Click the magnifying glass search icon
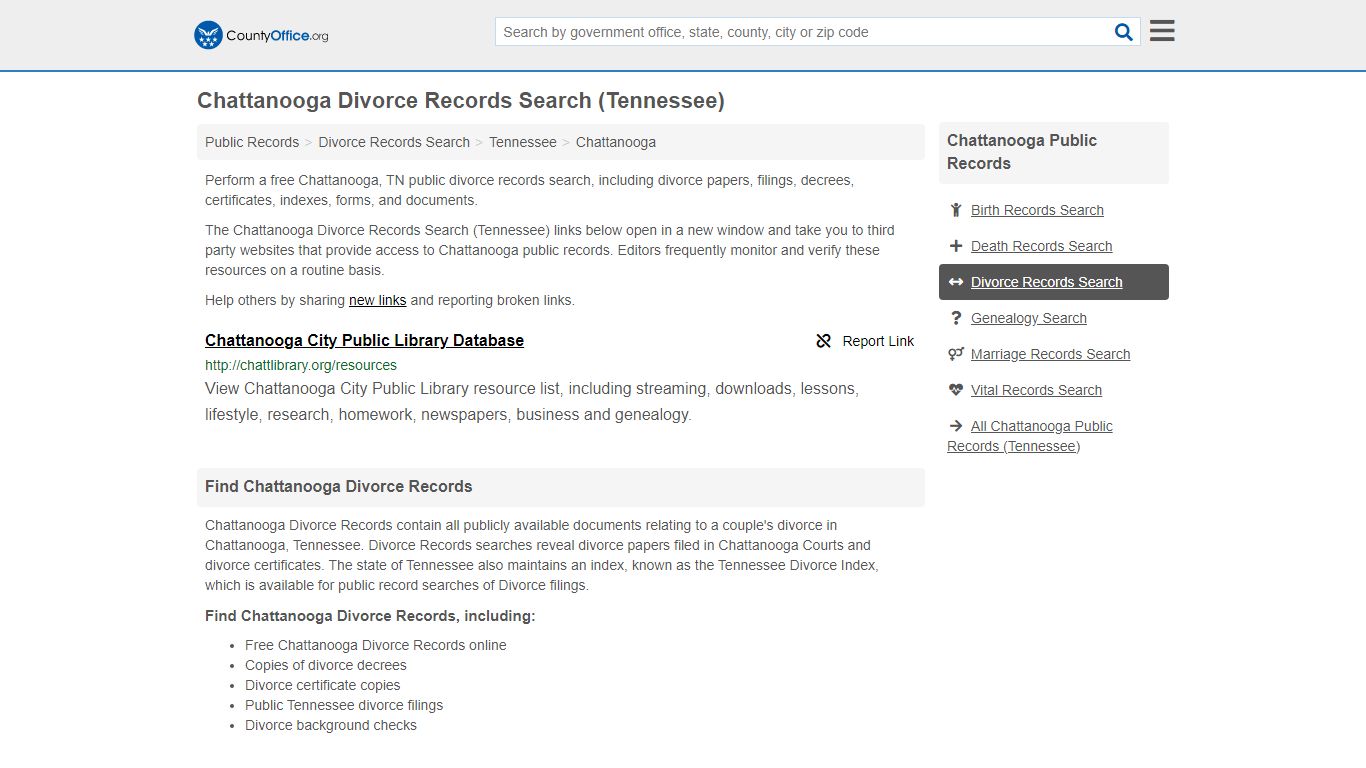Viewport: 1366px width, 768px height. pos(1124,32)
